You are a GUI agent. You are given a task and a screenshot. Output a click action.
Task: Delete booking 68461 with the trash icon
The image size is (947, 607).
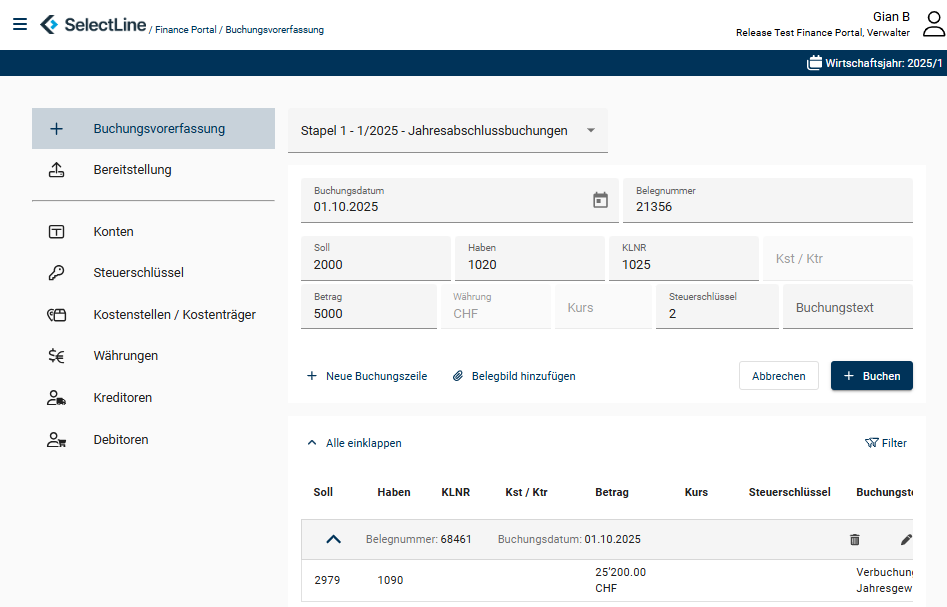tap(854, 539)
